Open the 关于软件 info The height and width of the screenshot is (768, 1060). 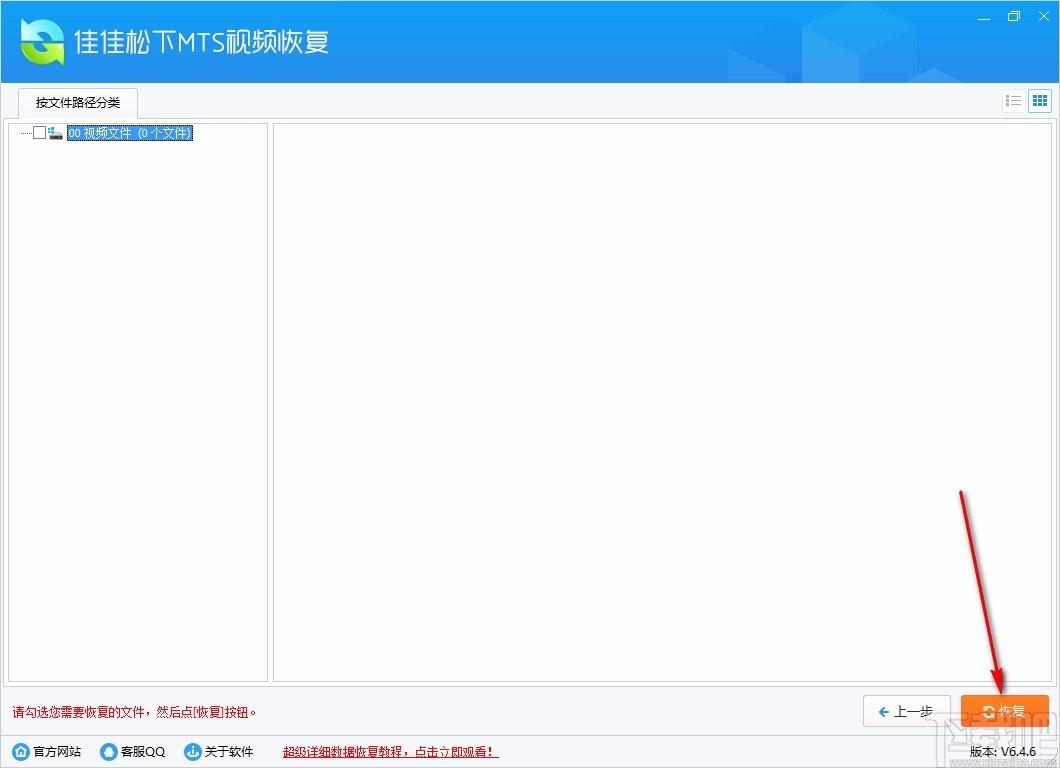tap(219, 752)
